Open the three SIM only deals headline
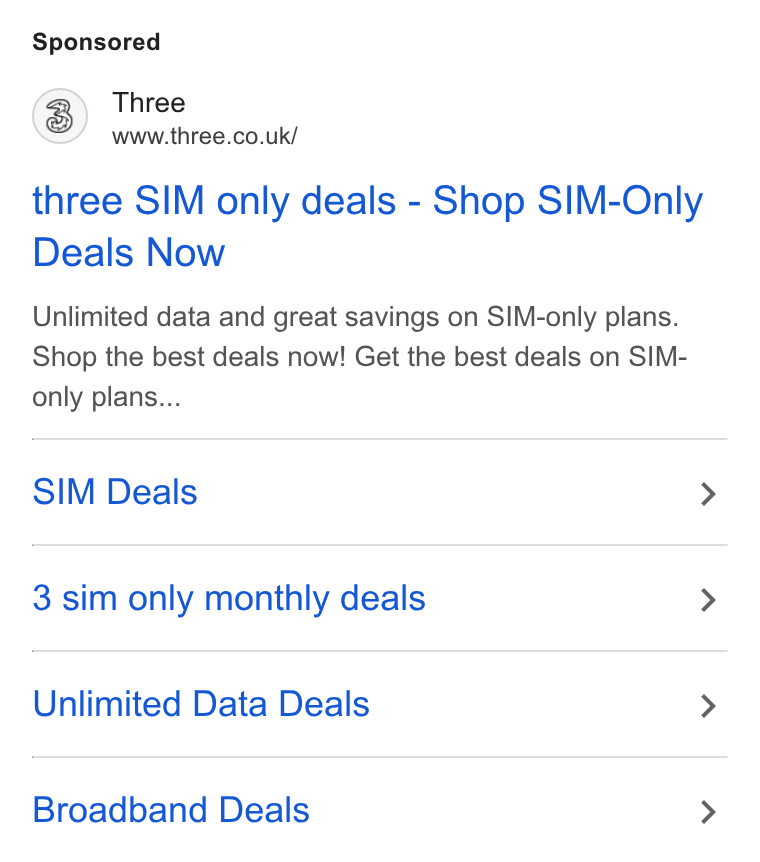Screen dimensions: 760x862 tap(368, 226)
